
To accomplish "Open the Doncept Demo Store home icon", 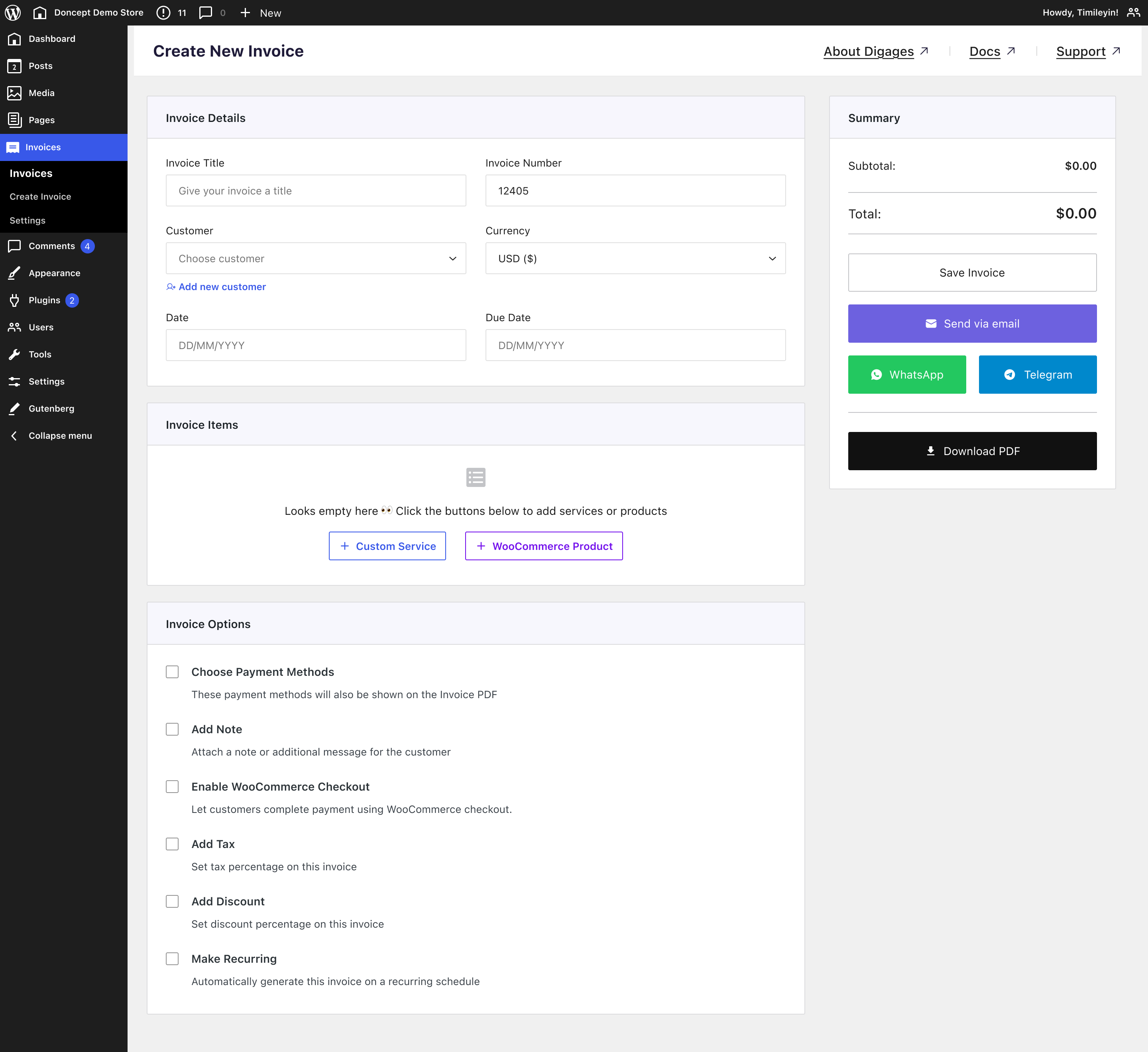I will pos(39,12).
